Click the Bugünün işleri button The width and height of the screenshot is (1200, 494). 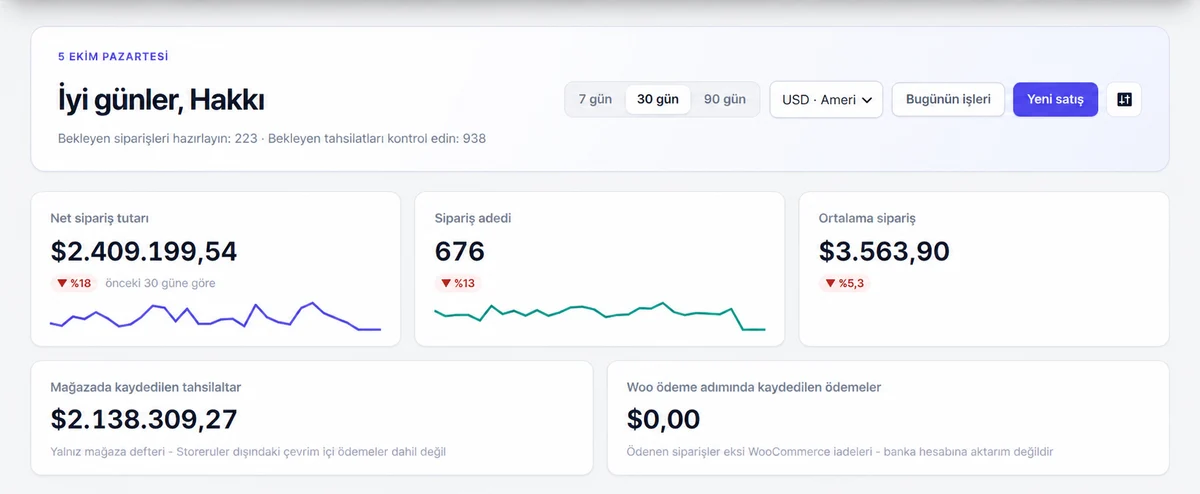point(948,99)
